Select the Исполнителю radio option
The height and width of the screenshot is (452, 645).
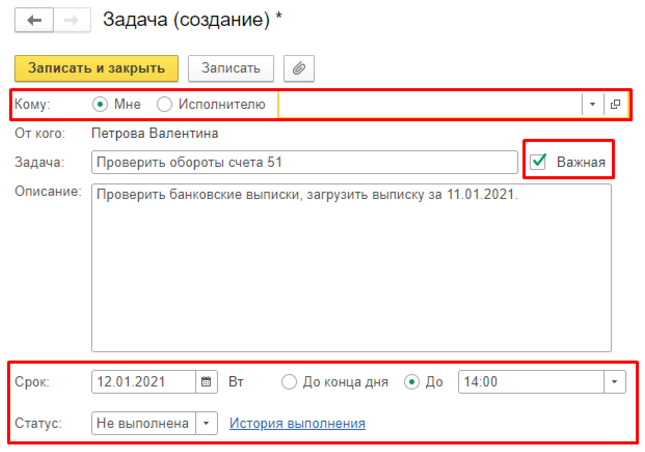[x=165, y=104]
